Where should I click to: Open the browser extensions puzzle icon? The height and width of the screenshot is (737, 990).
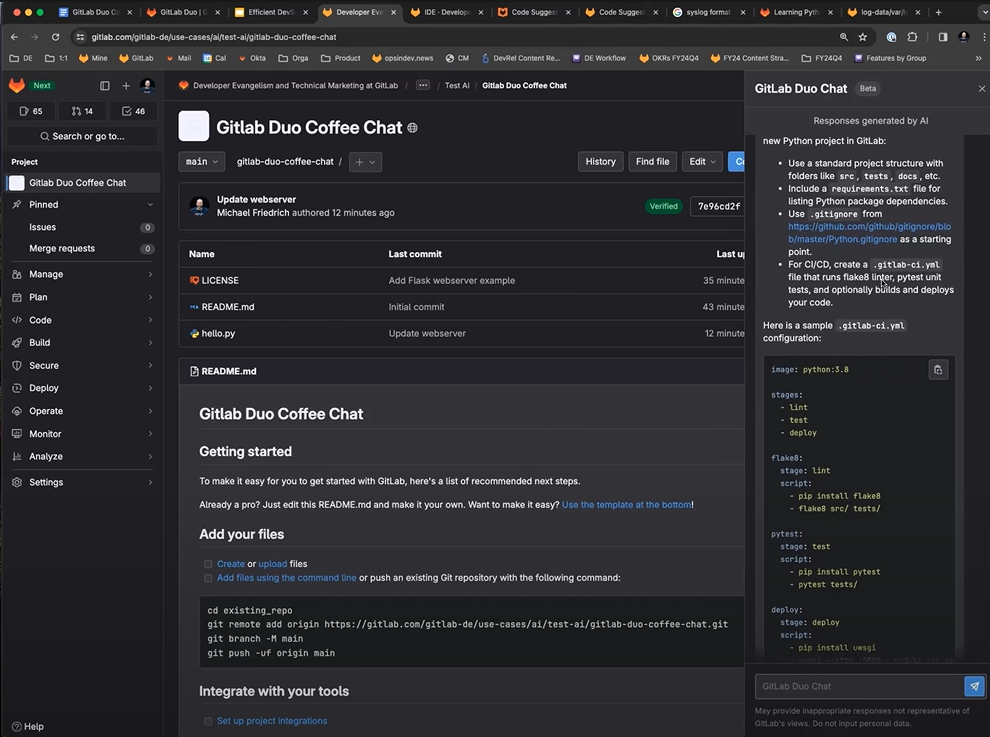[x=912, y=37]
